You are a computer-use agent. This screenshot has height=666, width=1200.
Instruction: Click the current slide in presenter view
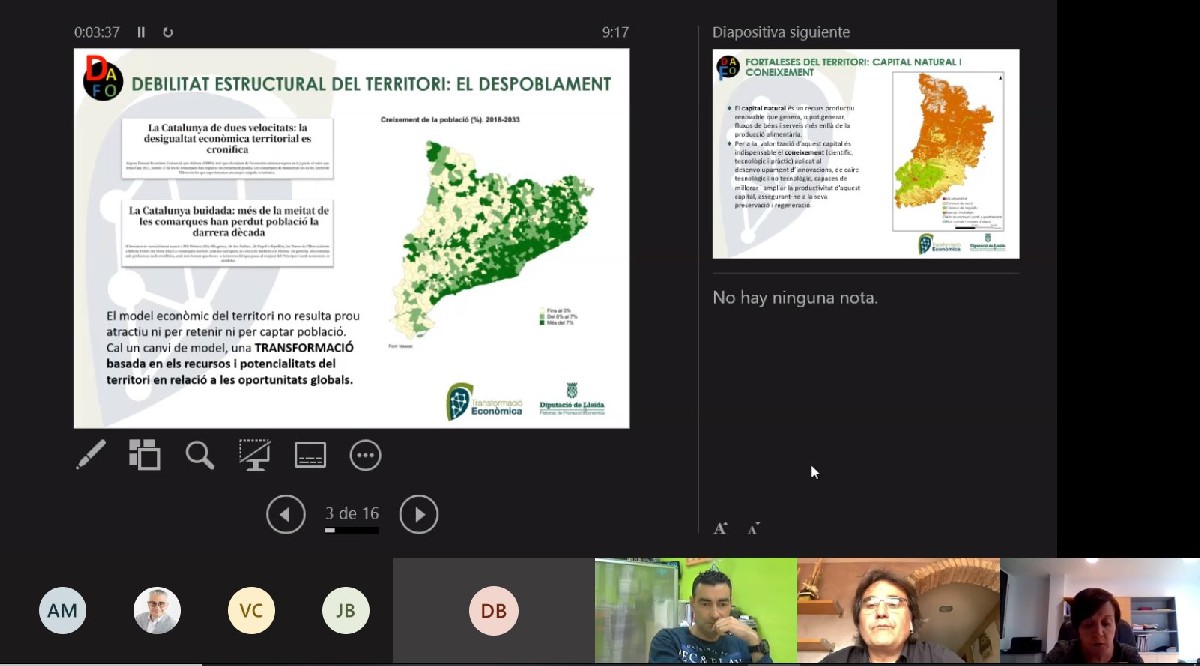coord(351,238)
